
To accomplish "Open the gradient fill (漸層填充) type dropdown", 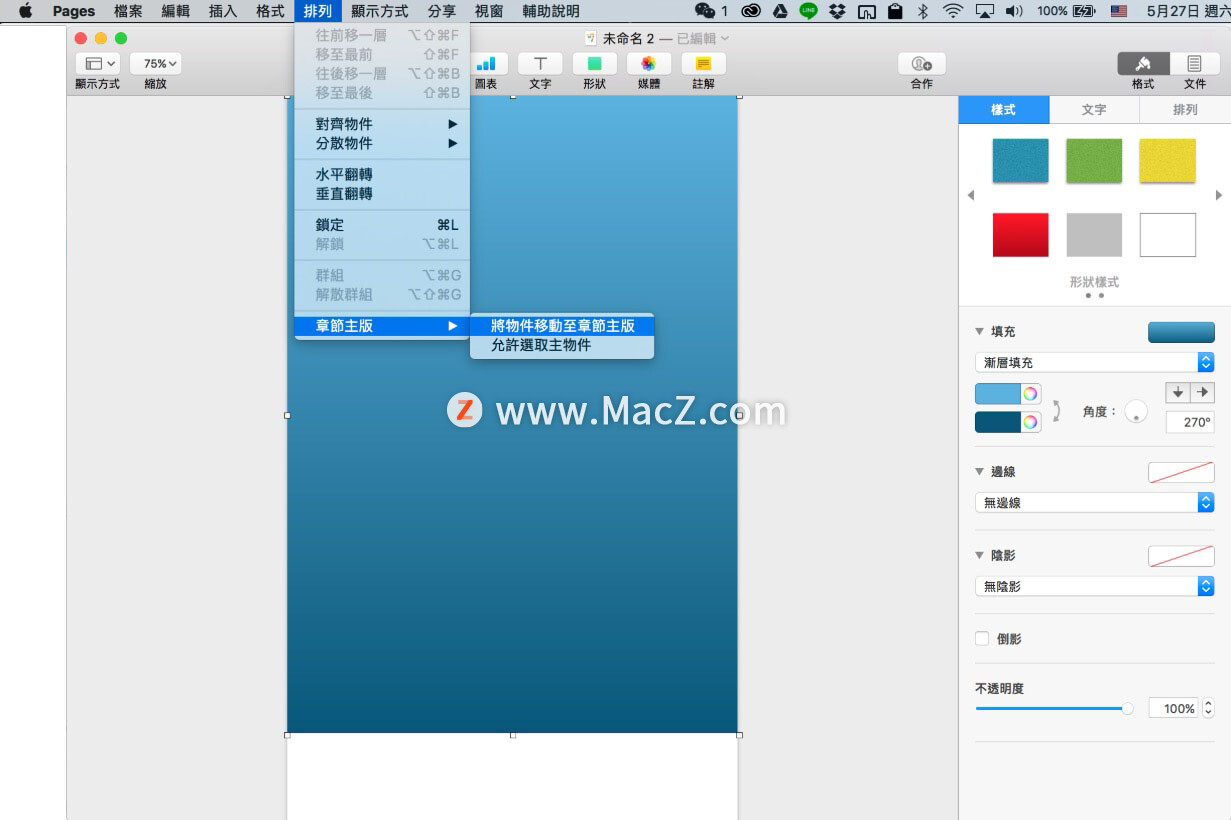I will (1094, 362).
